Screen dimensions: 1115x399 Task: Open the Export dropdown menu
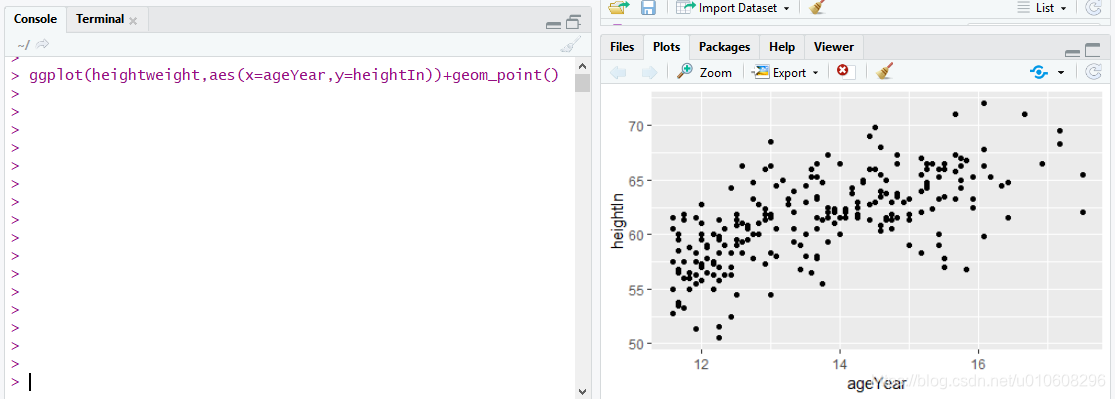(x=785, y=72)
